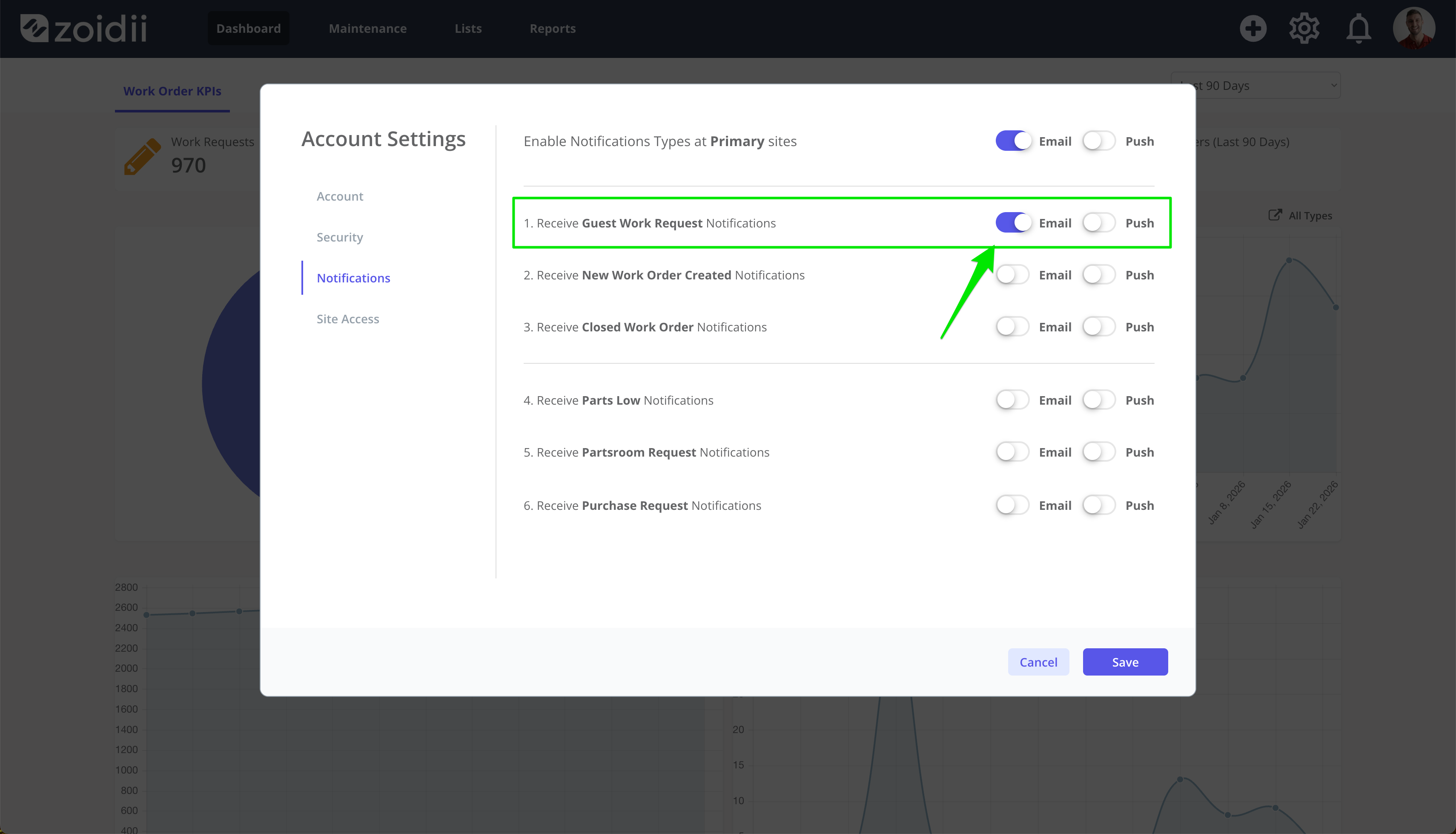Toggle Push for Primary sites notifications
The image size is (1456, 834).
point(1099,141)
